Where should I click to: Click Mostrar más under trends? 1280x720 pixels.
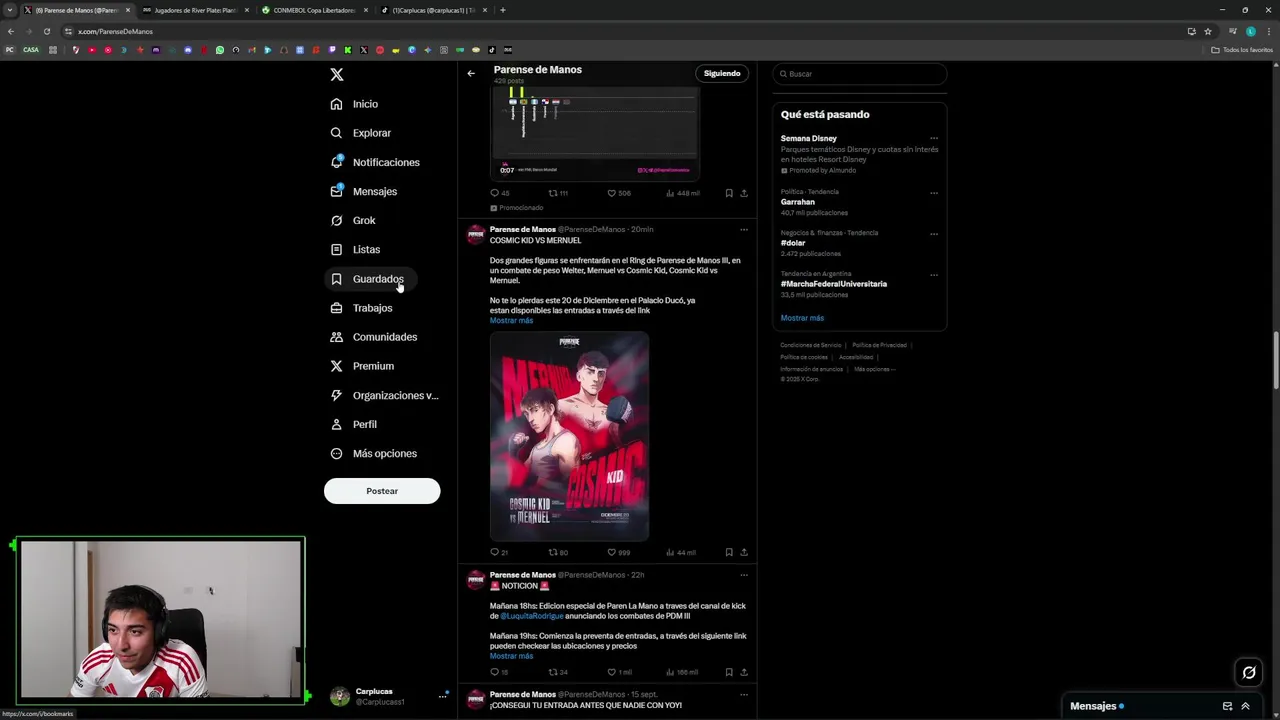[802, 318]
